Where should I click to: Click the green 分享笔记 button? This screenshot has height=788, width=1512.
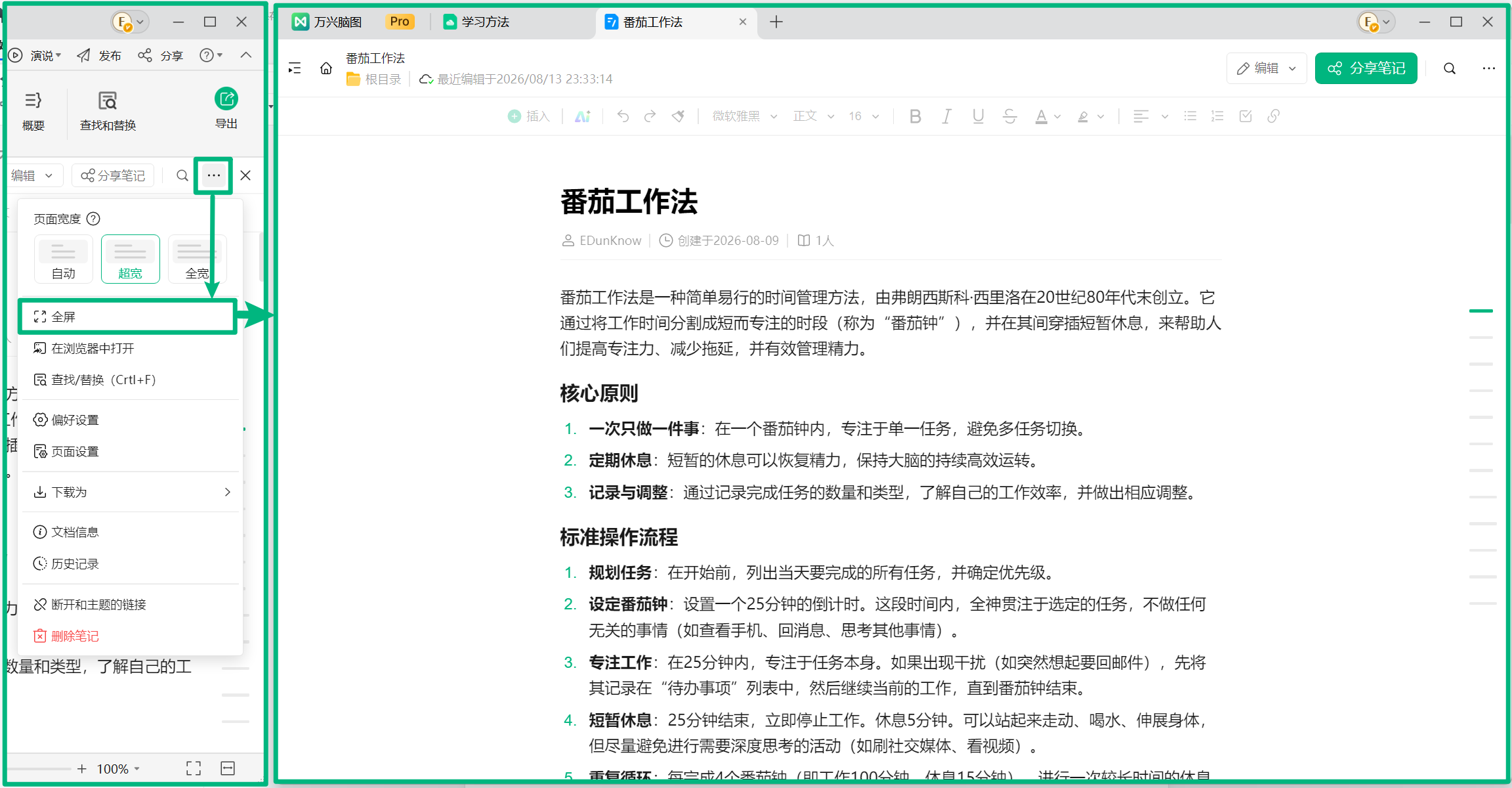1366,68
